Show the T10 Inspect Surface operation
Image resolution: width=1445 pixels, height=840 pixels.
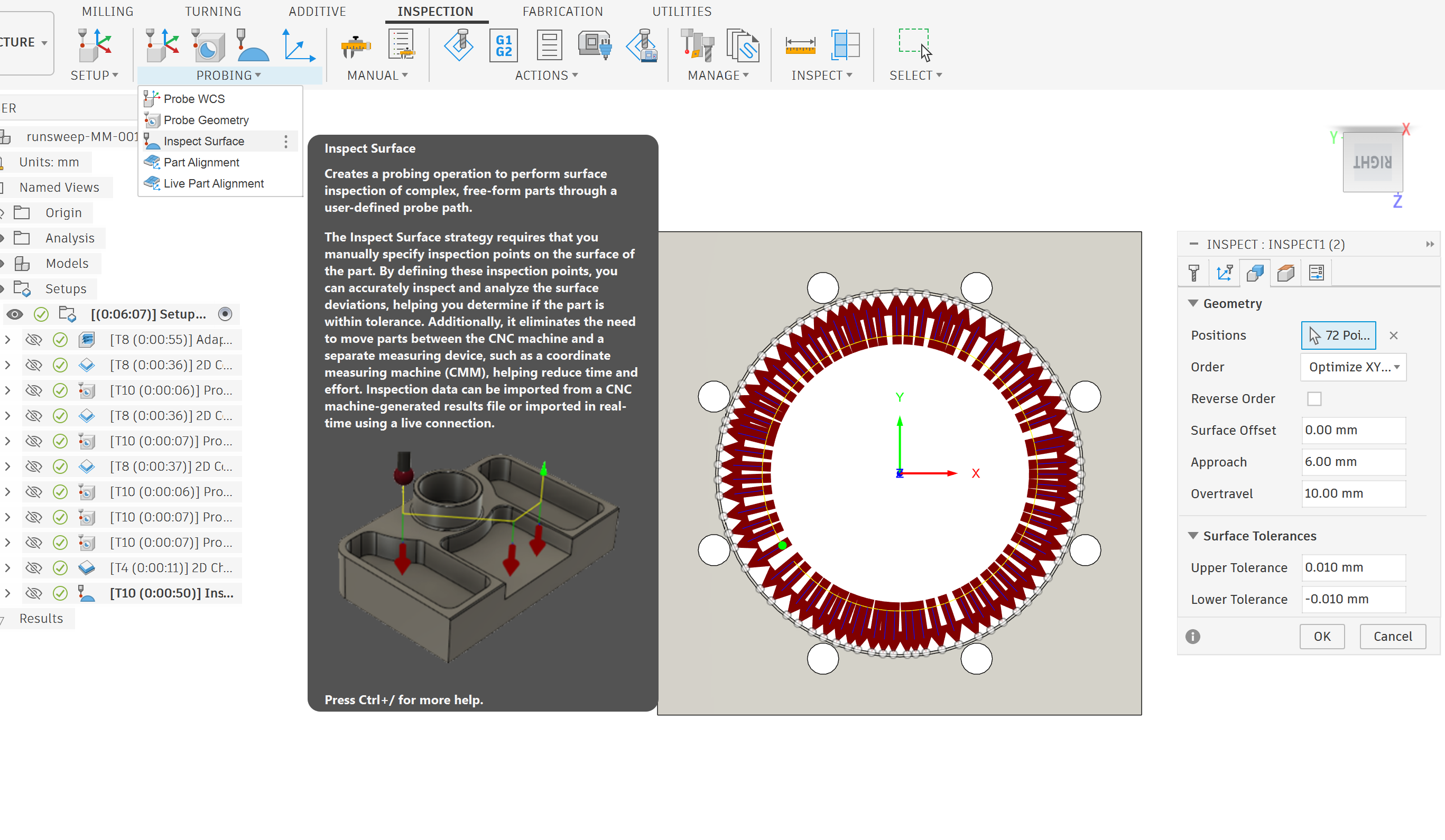pos(34,593)
